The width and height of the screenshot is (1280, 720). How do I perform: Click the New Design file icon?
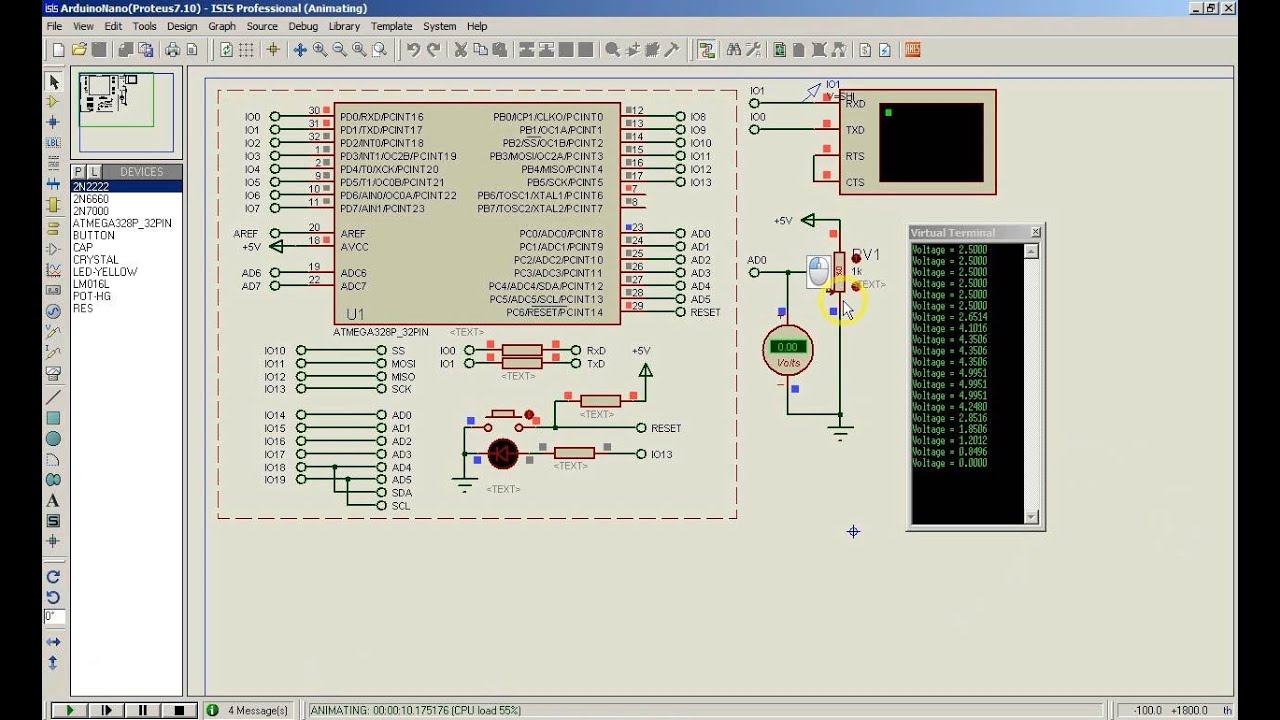point(58,49)
